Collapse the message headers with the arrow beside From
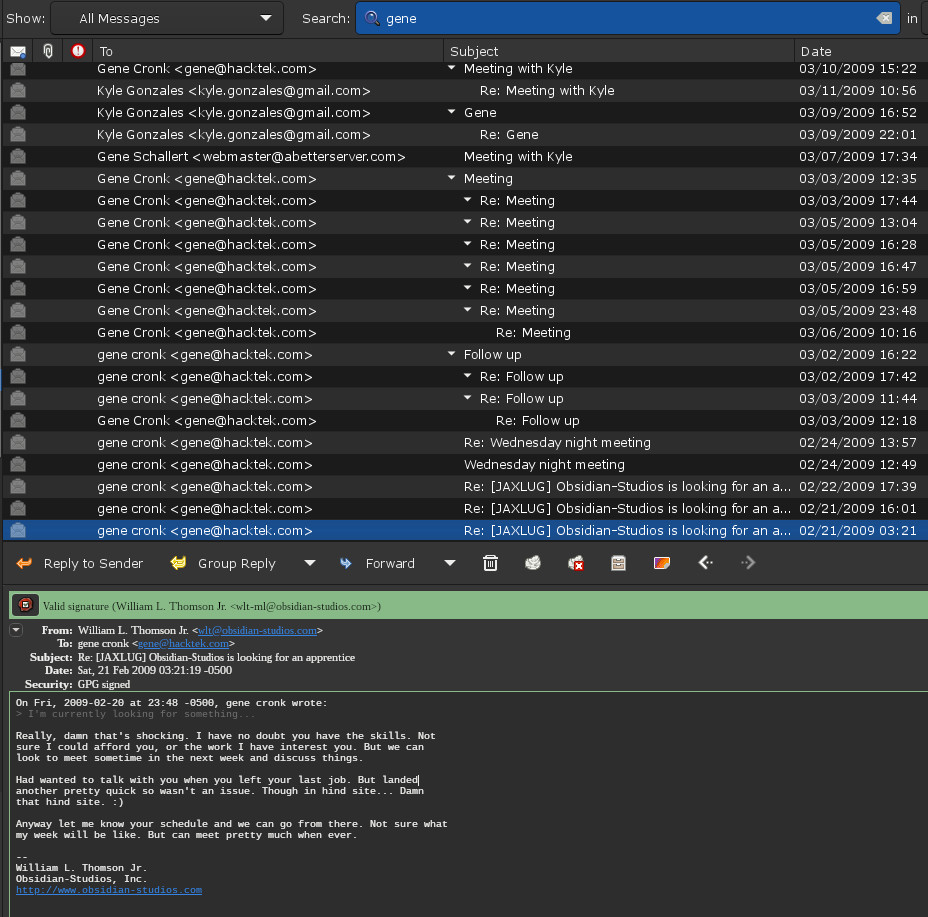The image size is (928, 917). [x=16, y=630]
